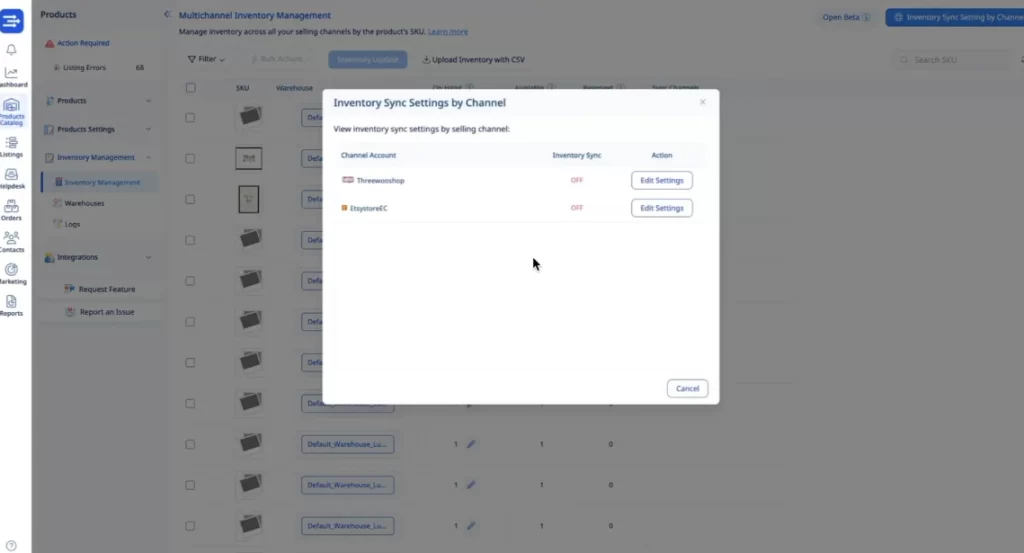
Task: Expand the Products Settings section
Action: click(x=98, y=129)
